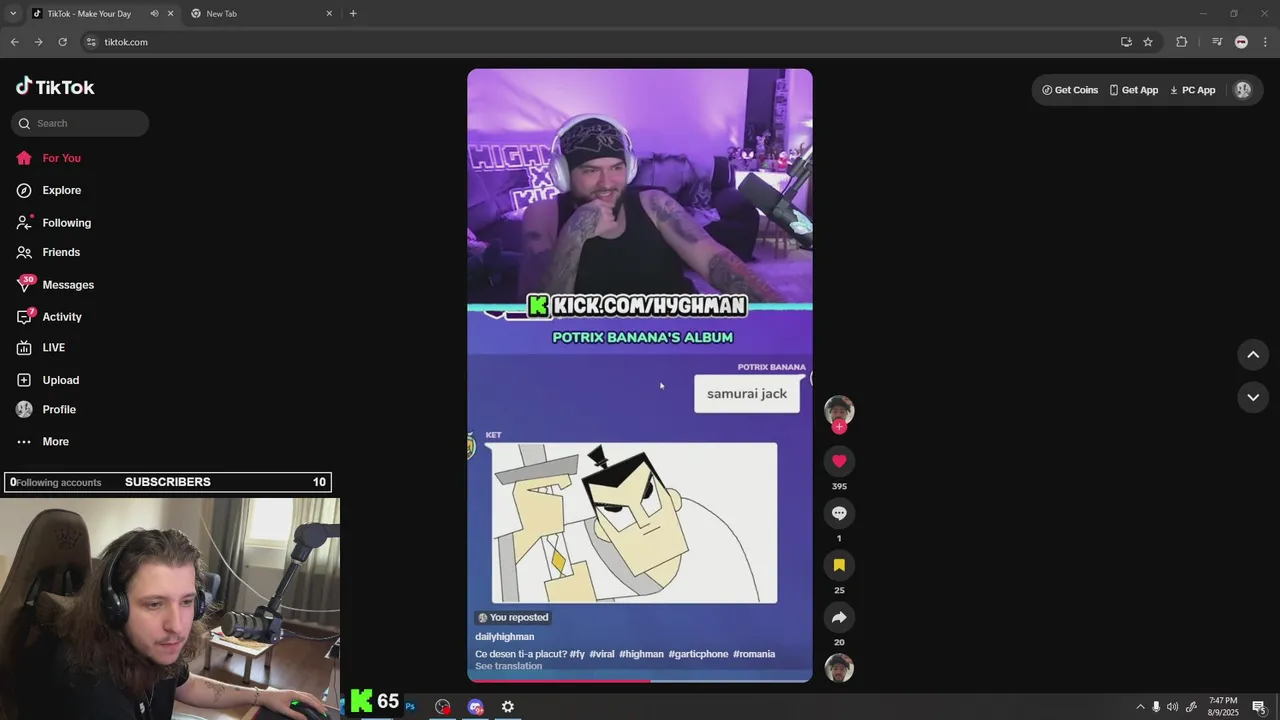Open the settings gear in the taskbar

point(508,707)
